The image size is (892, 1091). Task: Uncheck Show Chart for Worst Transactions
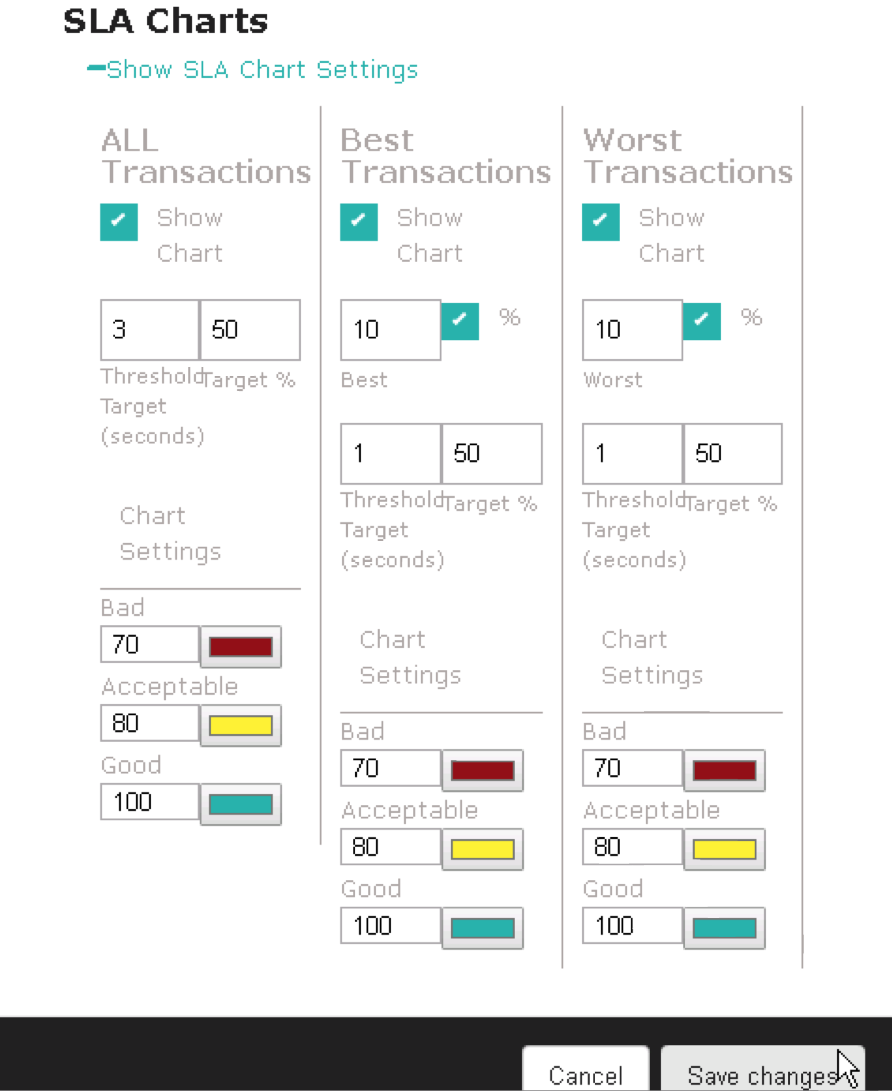click(x=600, y=222)
